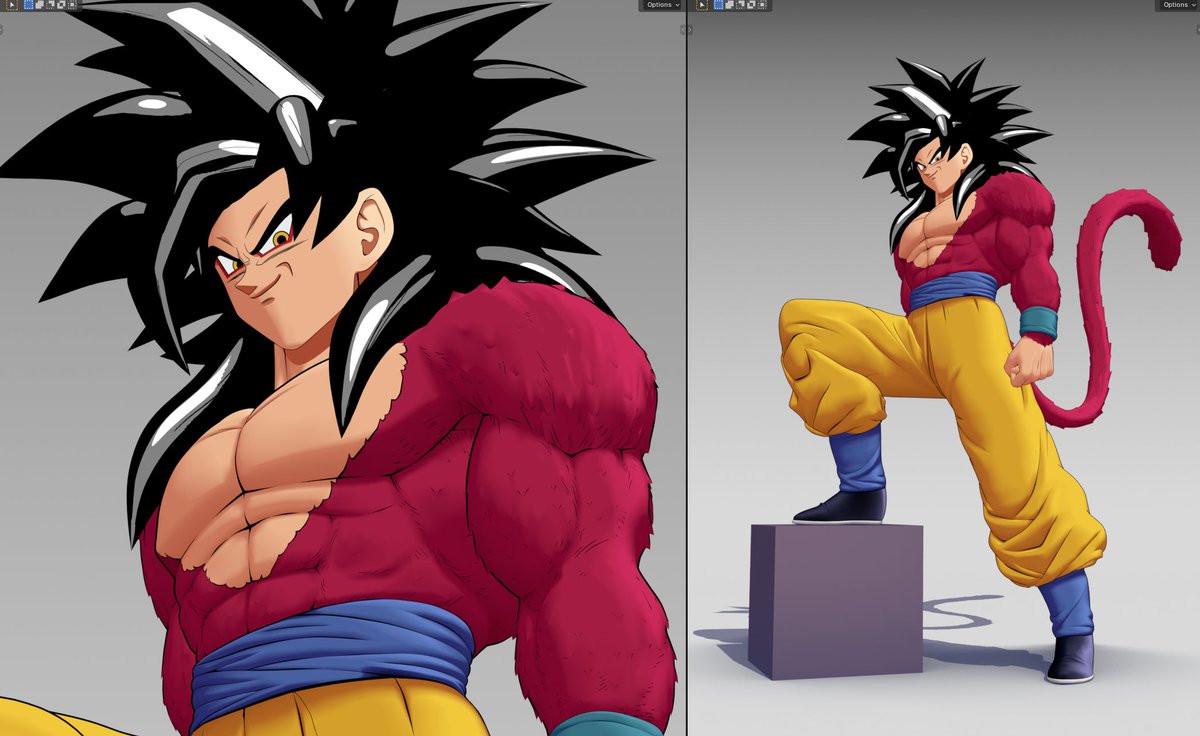Choose Extend Selection mode in right viewport

(730, 5)
